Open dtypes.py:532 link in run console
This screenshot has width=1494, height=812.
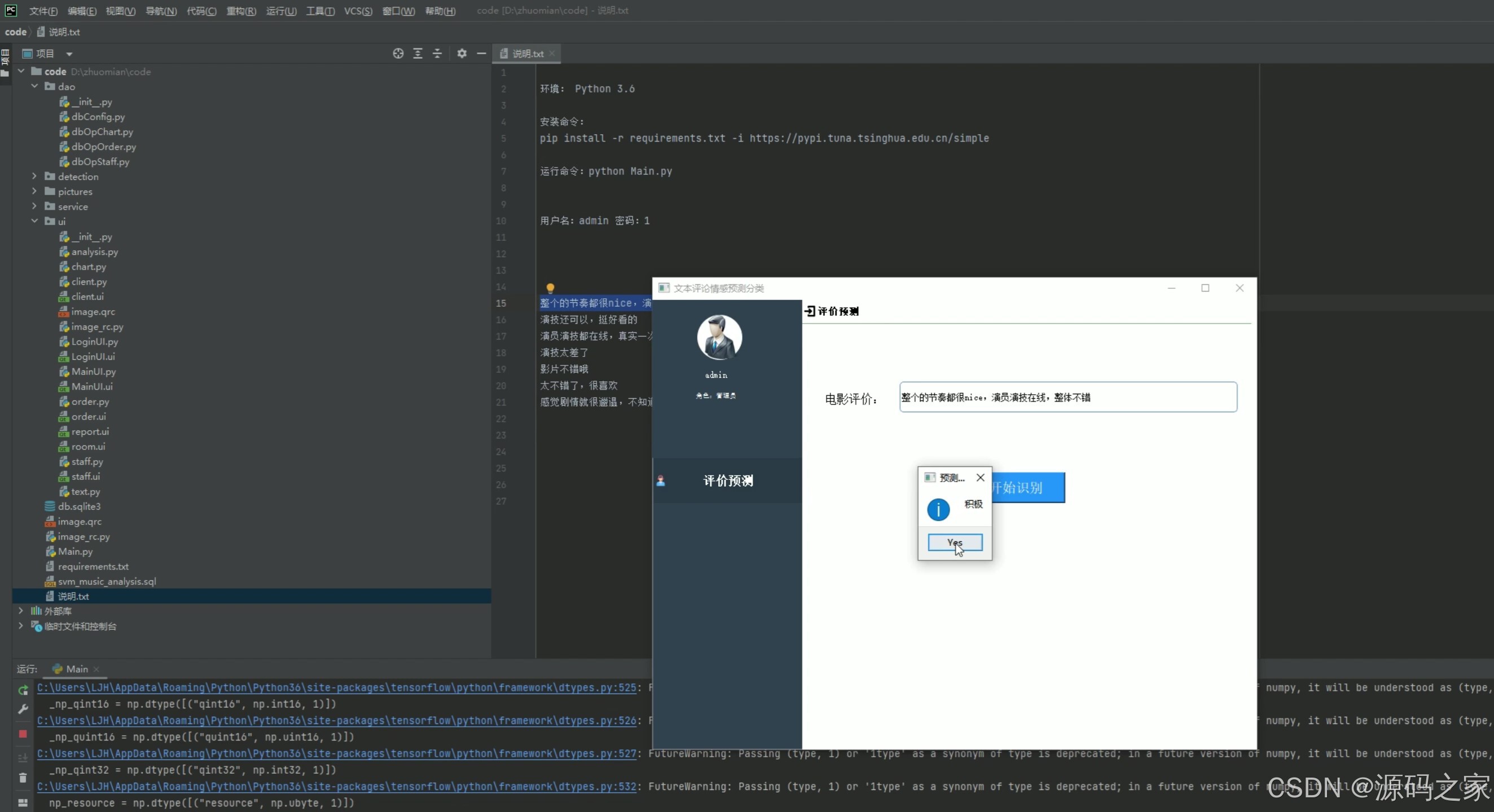[336, 787]
